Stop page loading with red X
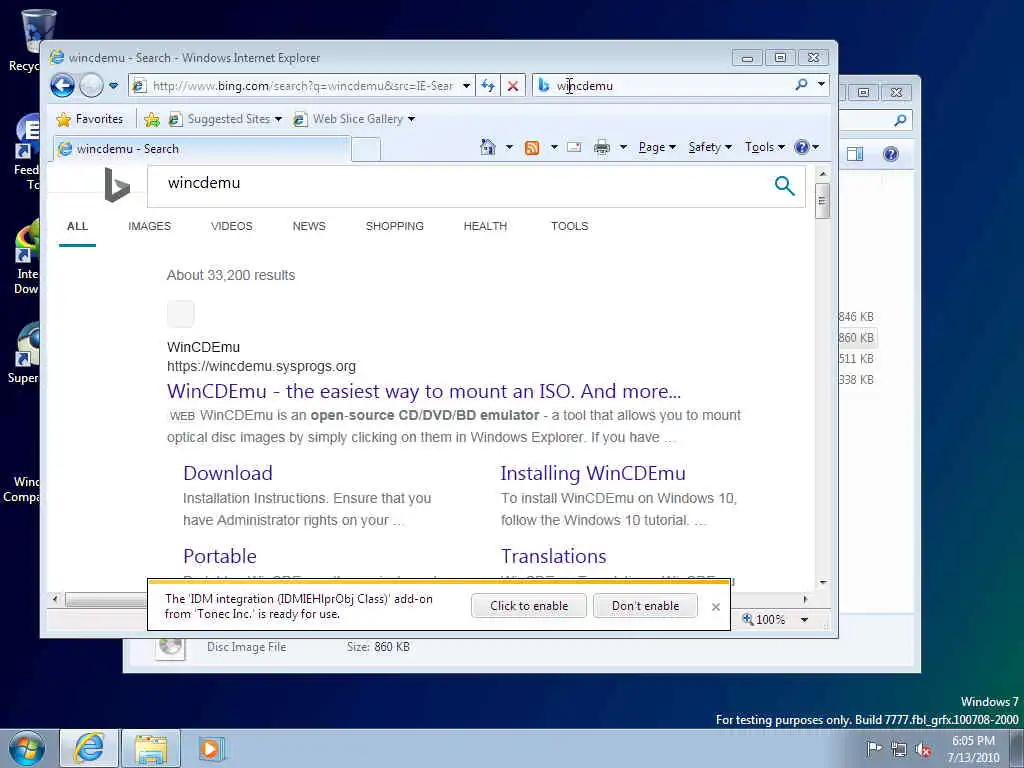This screenshot has height=768, width=1024. coord(513,86)
